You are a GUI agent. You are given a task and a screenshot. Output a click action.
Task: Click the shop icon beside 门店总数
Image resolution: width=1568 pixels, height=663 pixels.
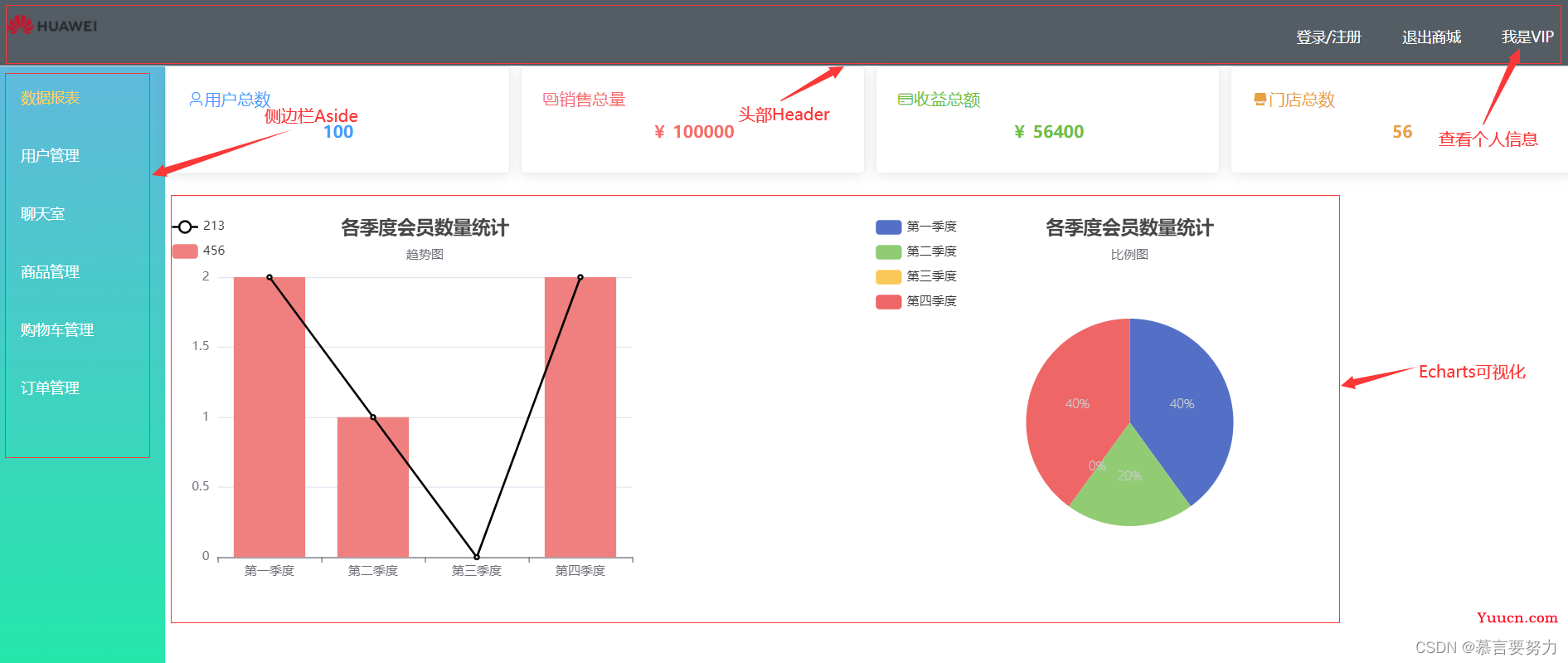click(x=1260, y=100)
